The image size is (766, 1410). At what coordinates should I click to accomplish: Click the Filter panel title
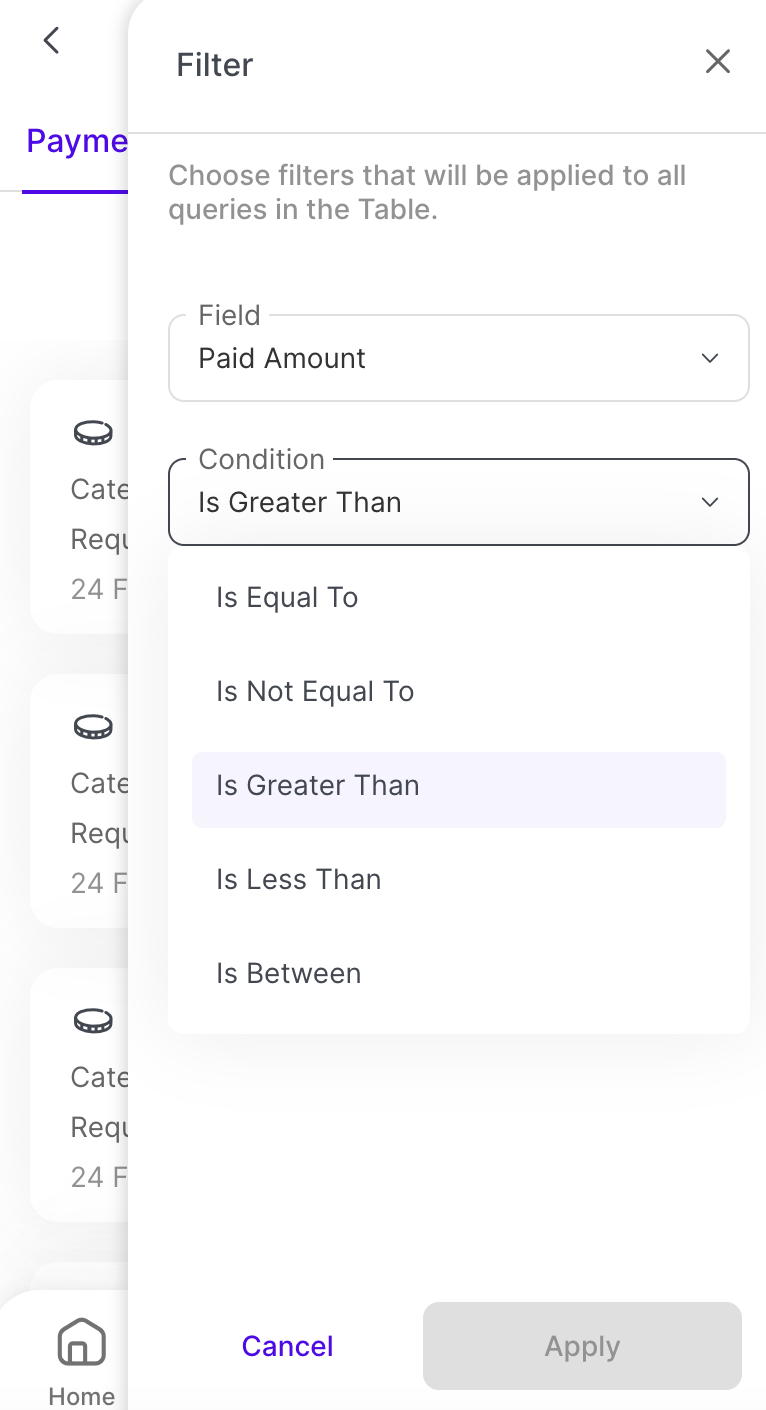215,65
